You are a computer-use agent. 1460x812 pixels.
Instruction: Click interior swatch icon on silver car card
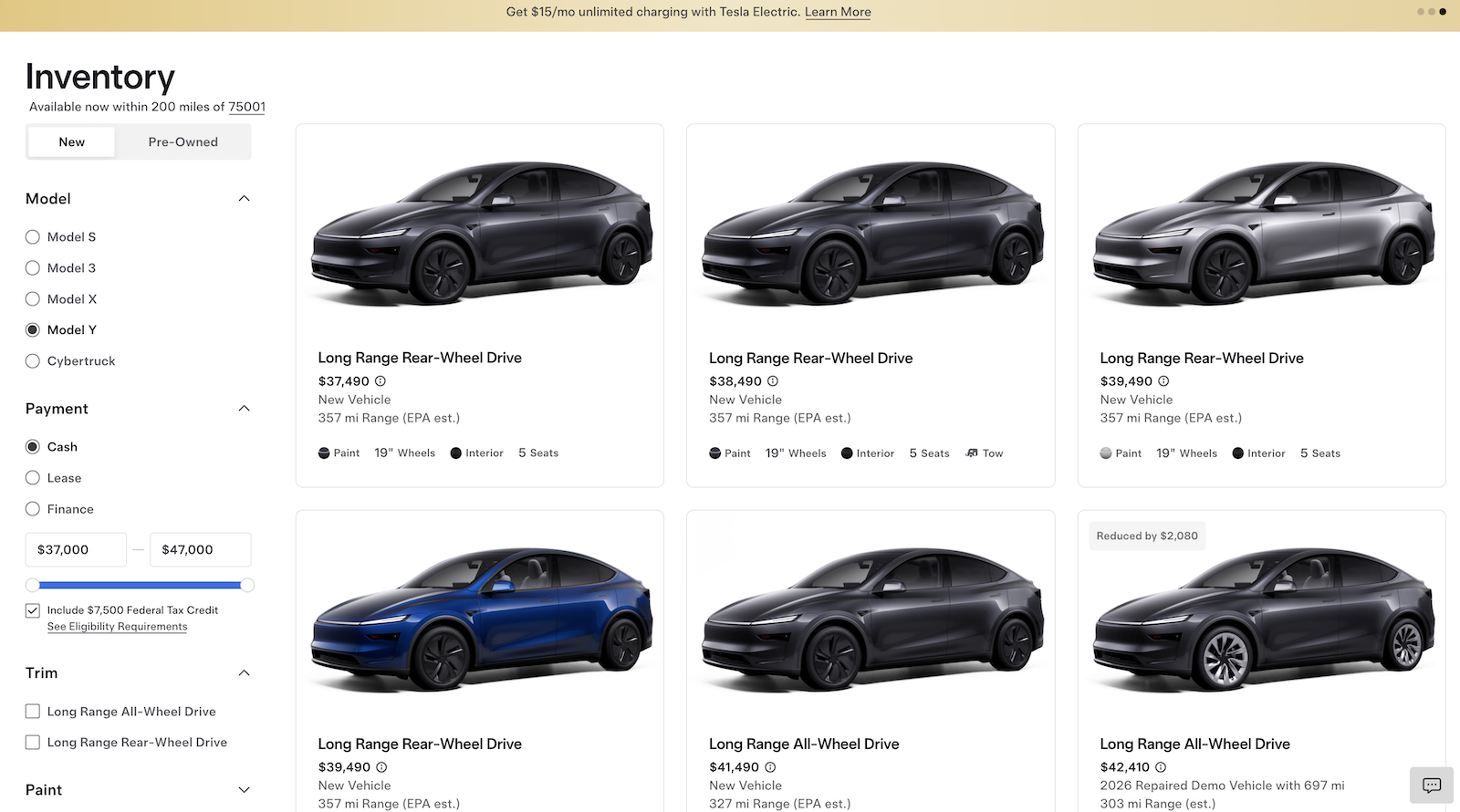(1238, 453)
